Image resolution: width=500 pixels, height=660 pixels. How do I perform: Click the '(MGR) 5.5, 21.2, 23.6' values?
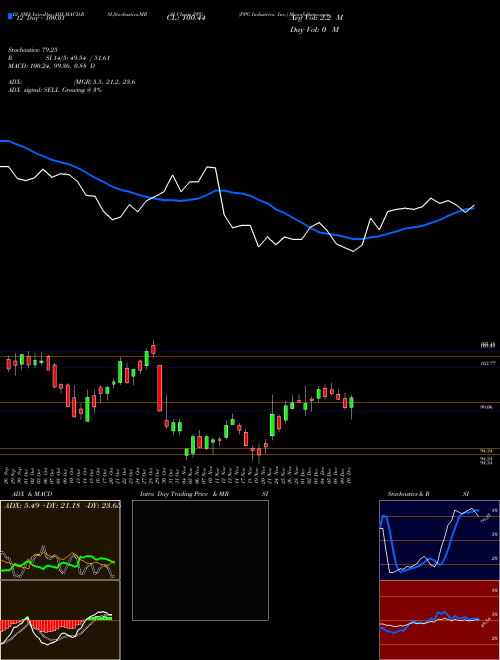point(104,82)
